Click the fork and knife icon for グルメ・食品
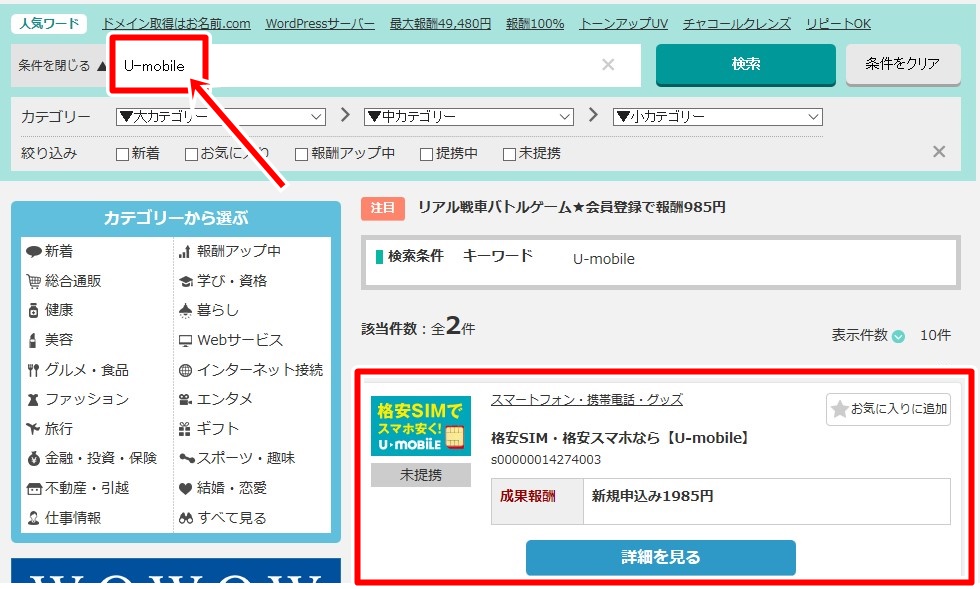980x589 pixels. pos(34,370)
